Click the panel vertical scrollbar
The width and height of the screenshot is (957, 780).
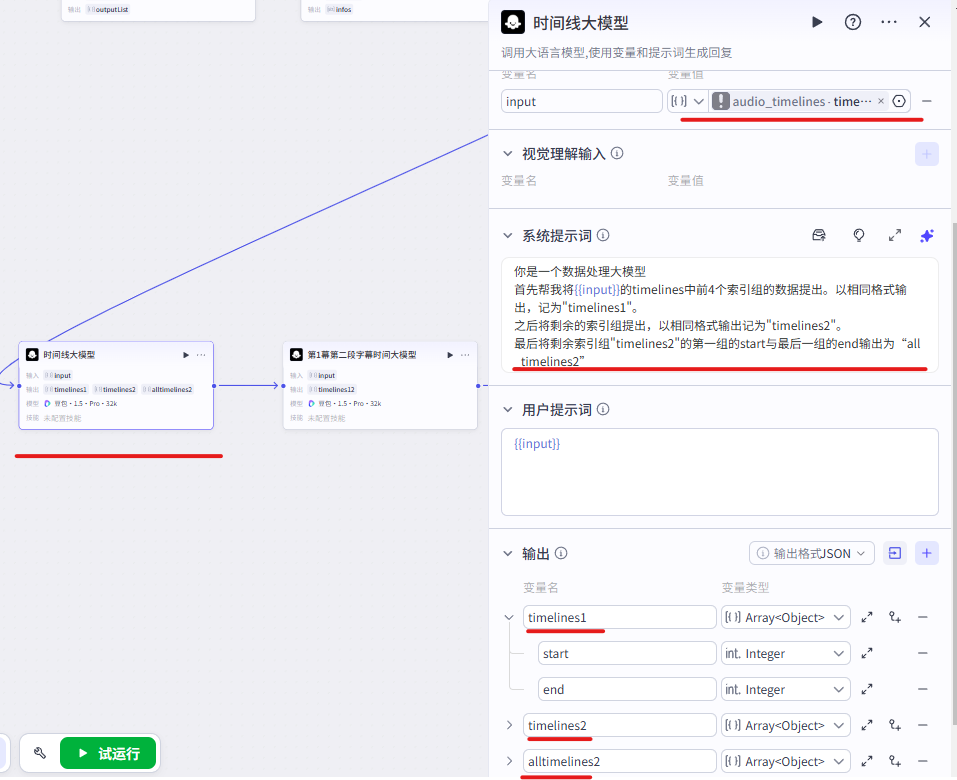pyautogui.click(x=953, y=473)
